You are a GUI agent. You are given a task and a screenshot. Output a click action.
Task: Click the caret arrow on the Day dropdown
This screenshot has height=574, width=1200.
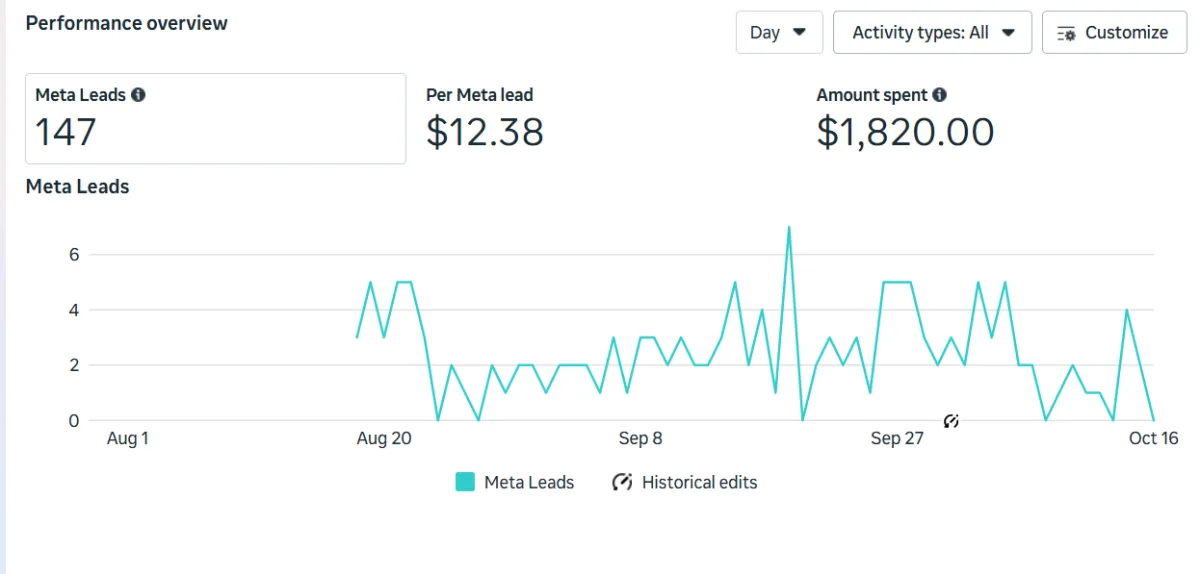coord(799,32)
